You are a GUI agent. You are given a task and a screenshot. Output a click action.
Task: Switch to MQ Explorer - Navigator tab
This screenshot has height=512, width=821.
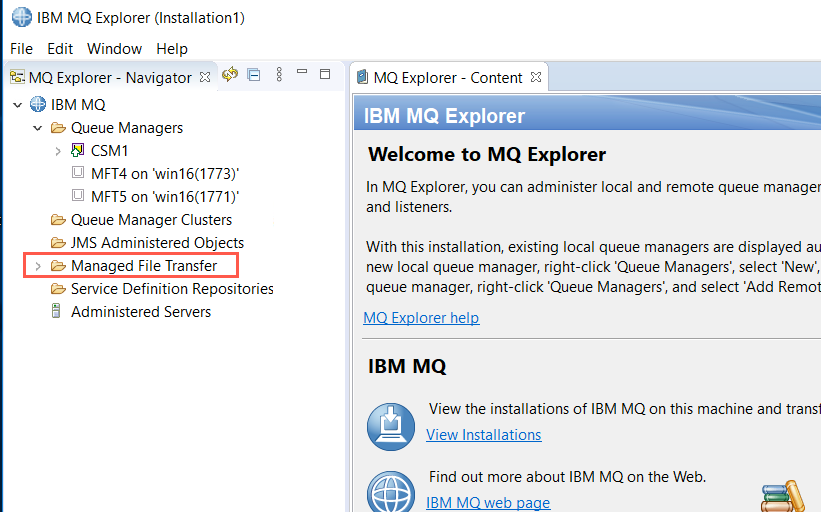110,77
